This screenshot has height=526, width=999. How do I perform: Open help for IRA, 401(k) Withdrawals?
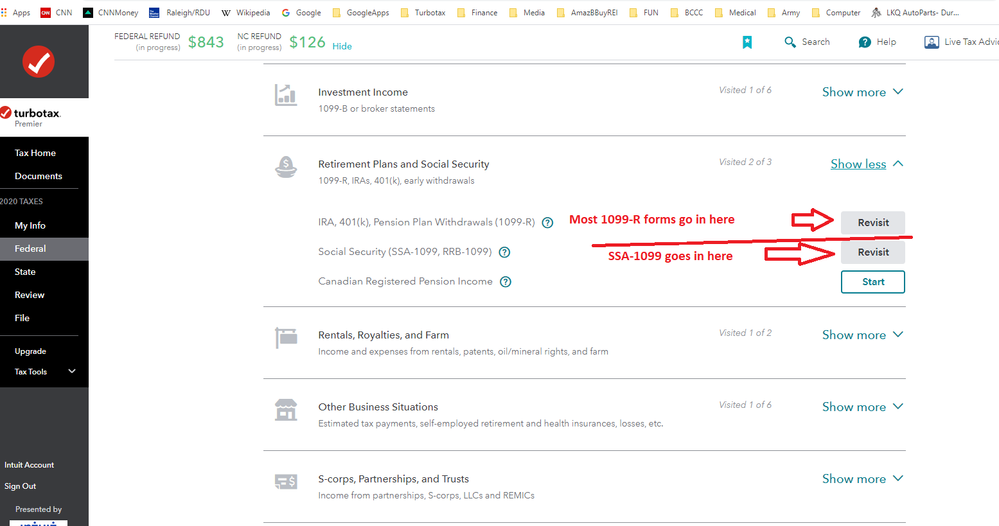(547, 223)
